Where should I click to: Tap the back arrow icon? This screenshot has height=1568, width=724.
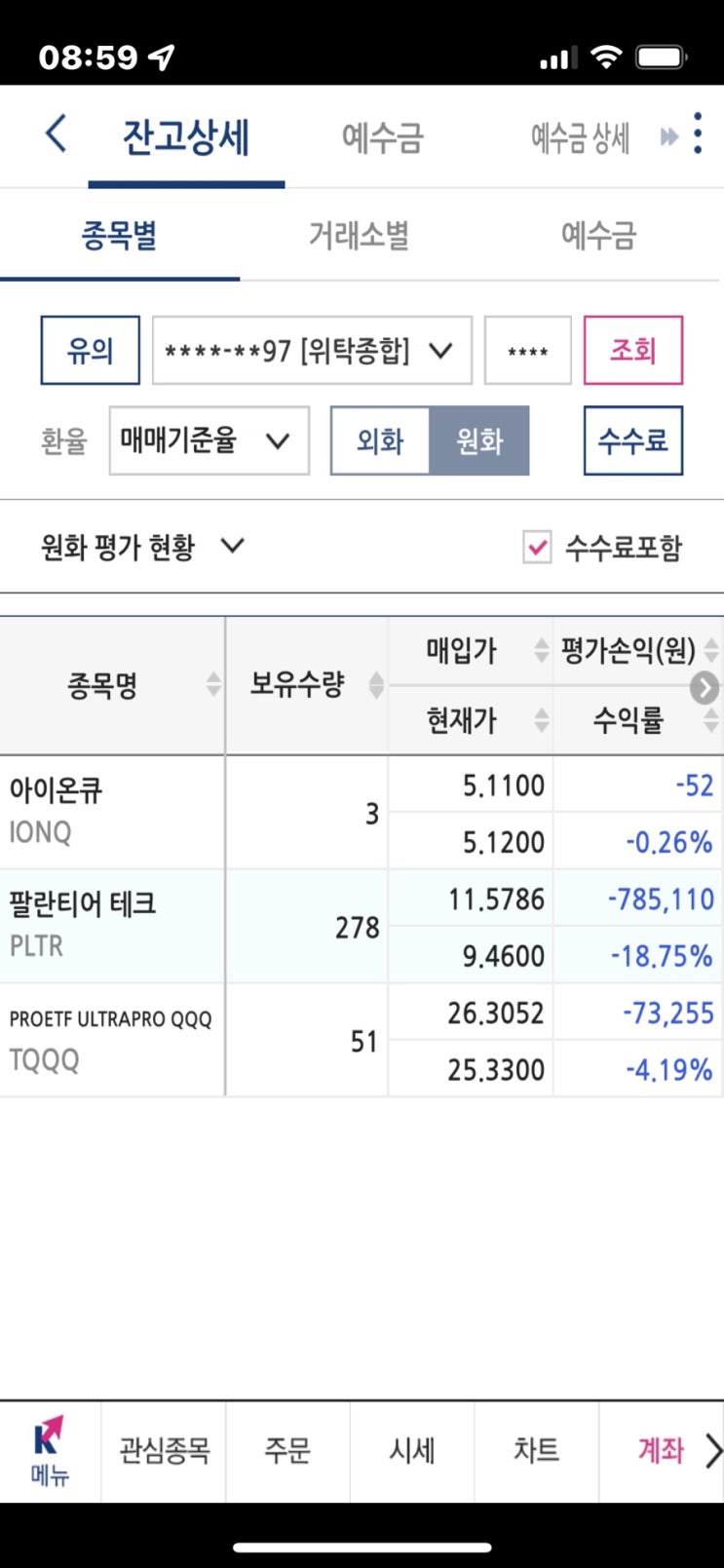[x=57, y=134]
